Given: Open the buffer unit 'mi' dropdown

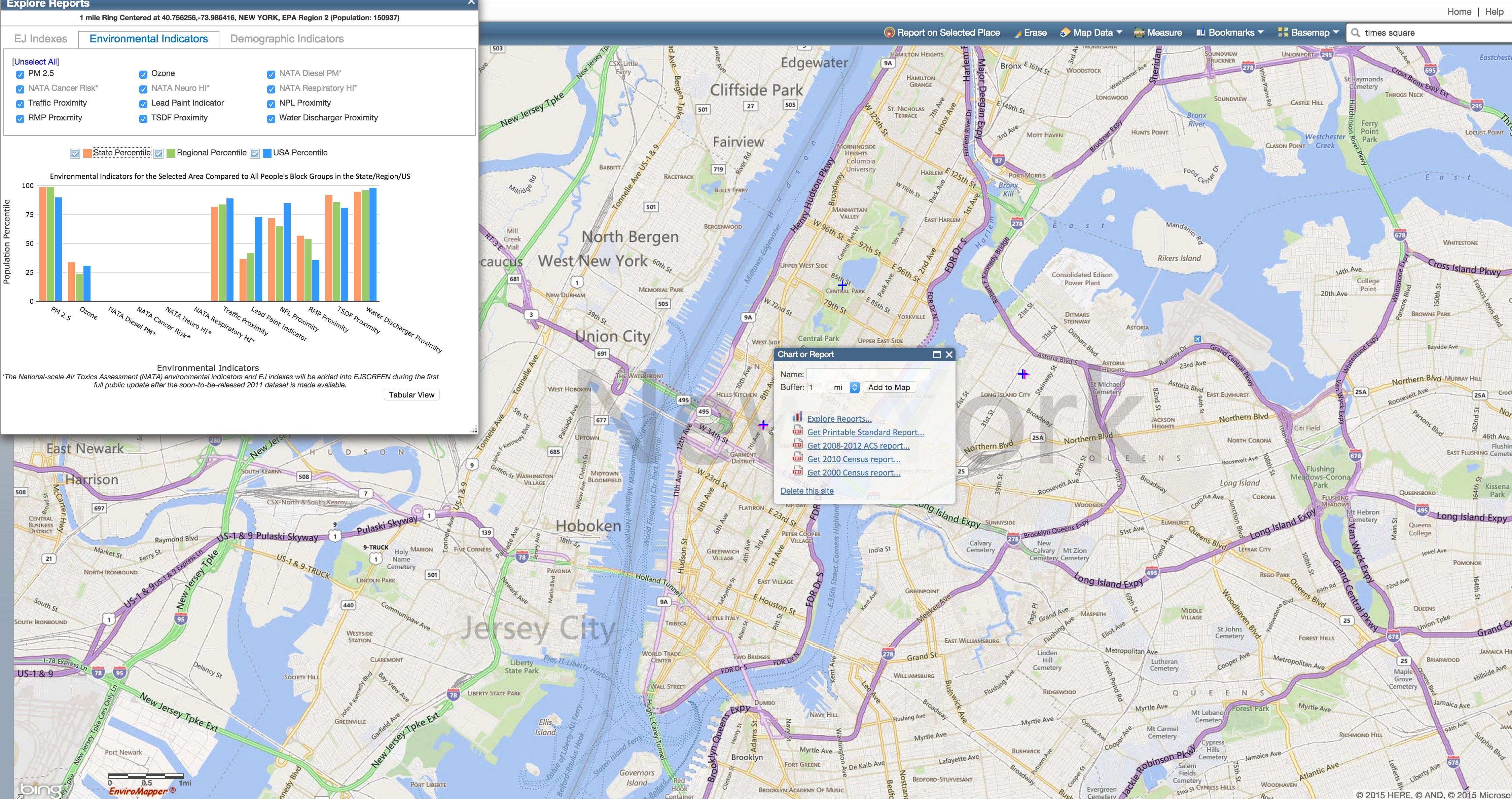Looking at the screenshot, I should 844,388.
